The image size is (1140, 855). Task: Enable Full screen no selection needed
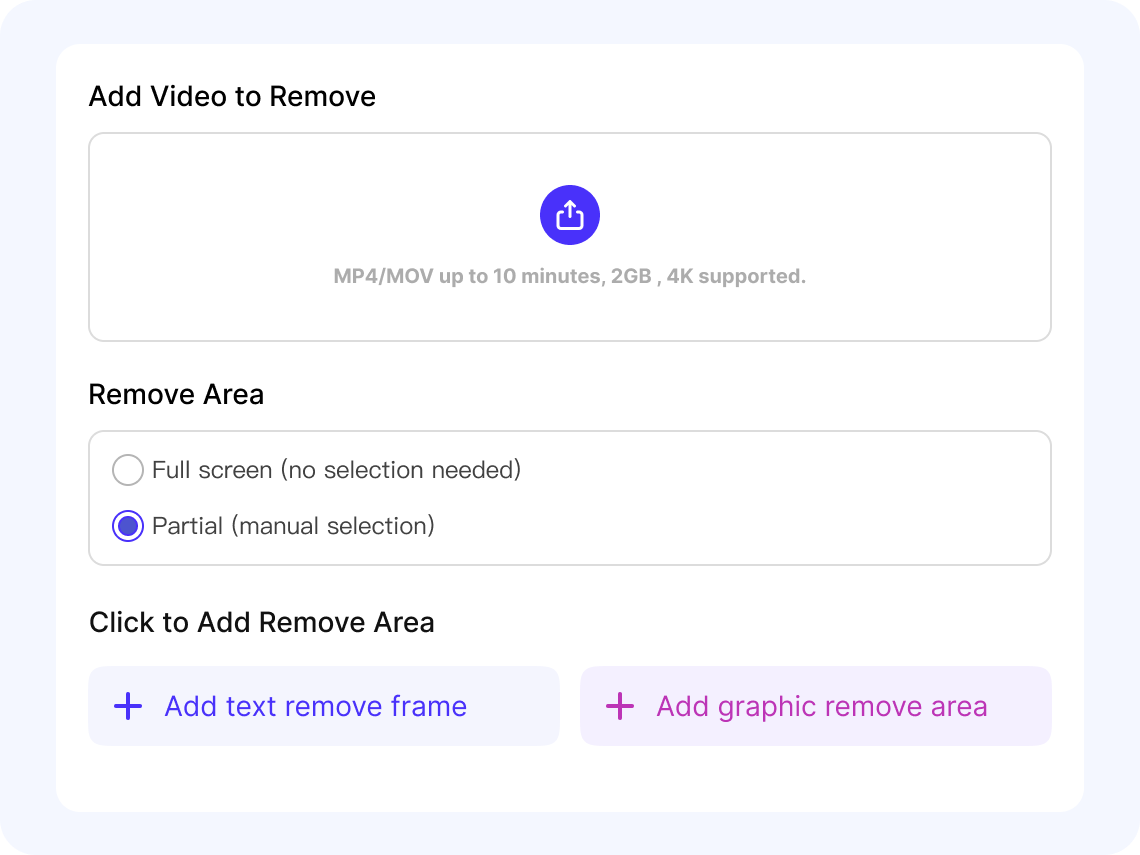coord(128,469)
